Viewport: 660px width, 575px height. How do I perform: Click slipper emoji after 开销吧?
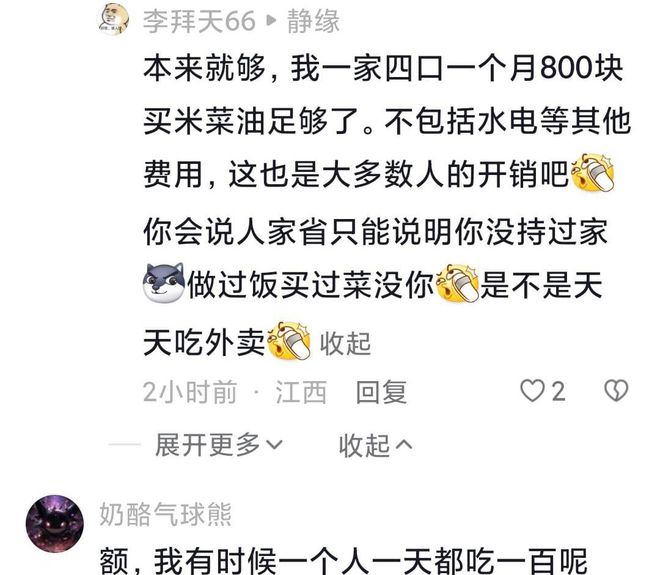pyautogui.click(x=592, y=173)
